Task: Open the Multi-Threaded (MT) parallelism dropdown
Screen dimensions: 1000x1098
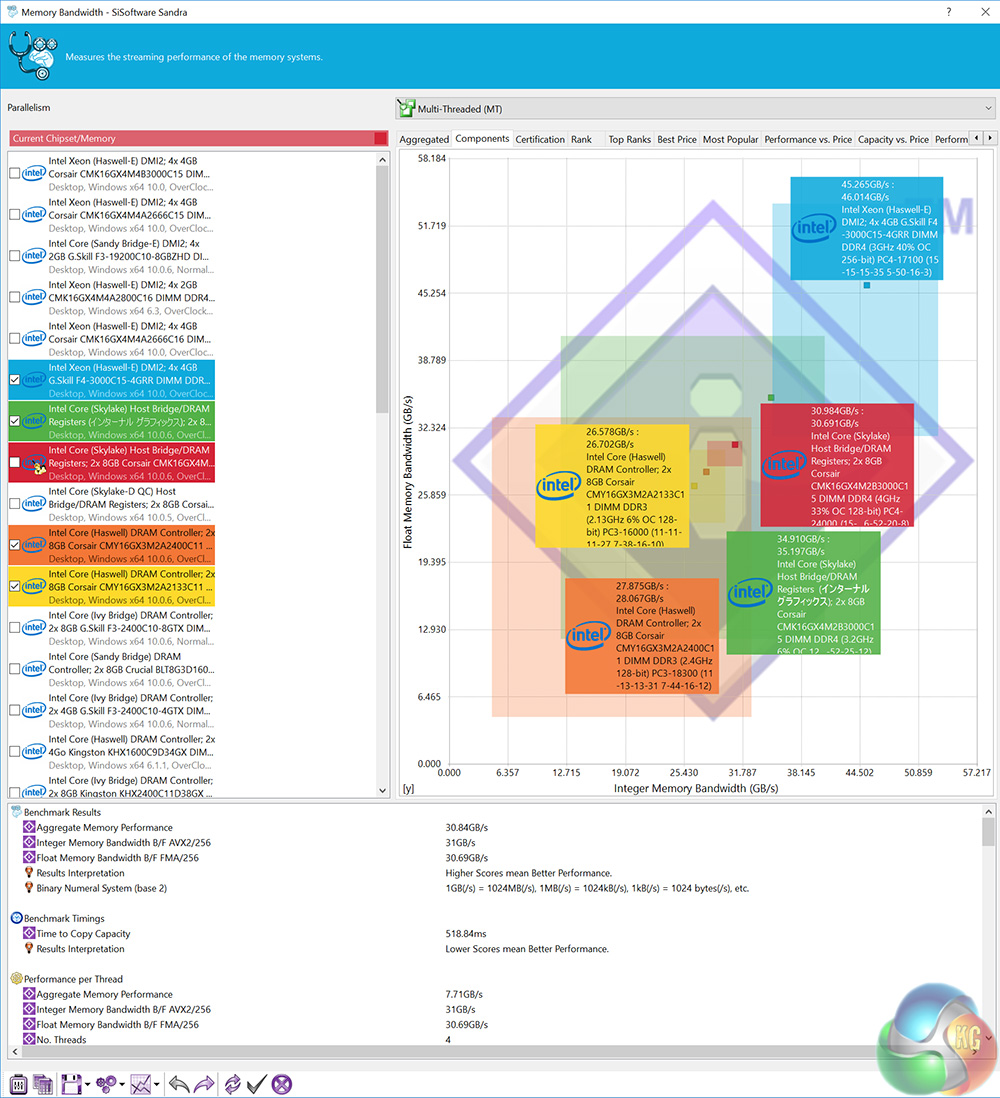Action: coord(695,109)
